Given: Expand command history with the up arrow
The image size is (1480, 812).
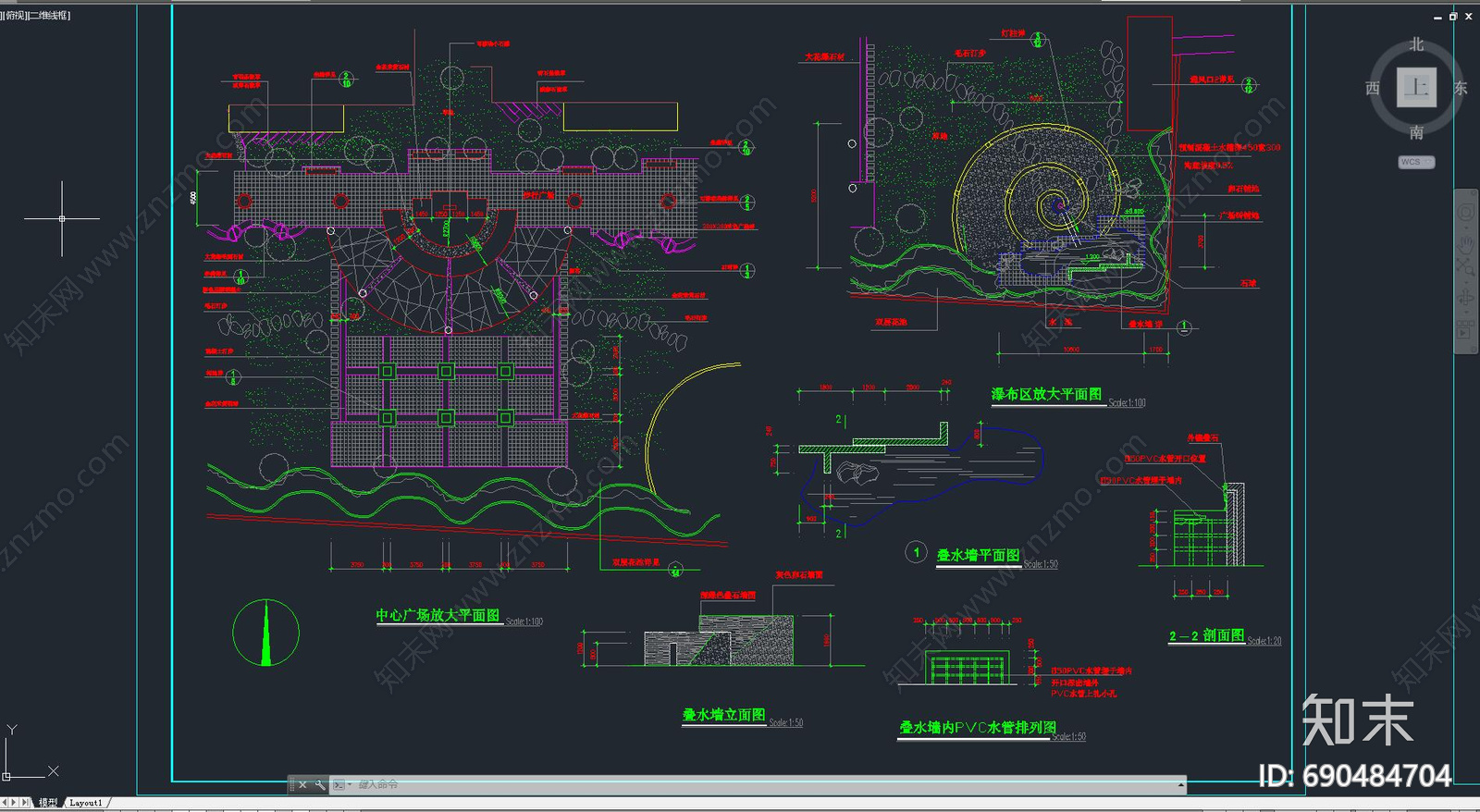Looking at the screenshot, I should pos(1181,785).
